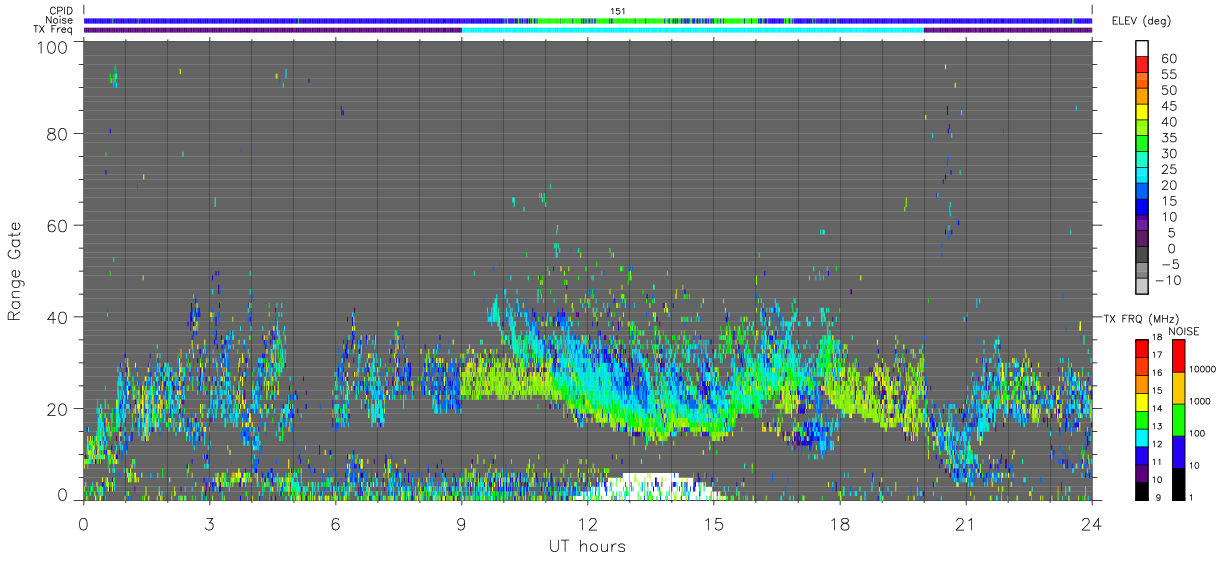Click elevation swatch between 30 and 35 degrees
1228x567 pixels.
[1142, 143]
